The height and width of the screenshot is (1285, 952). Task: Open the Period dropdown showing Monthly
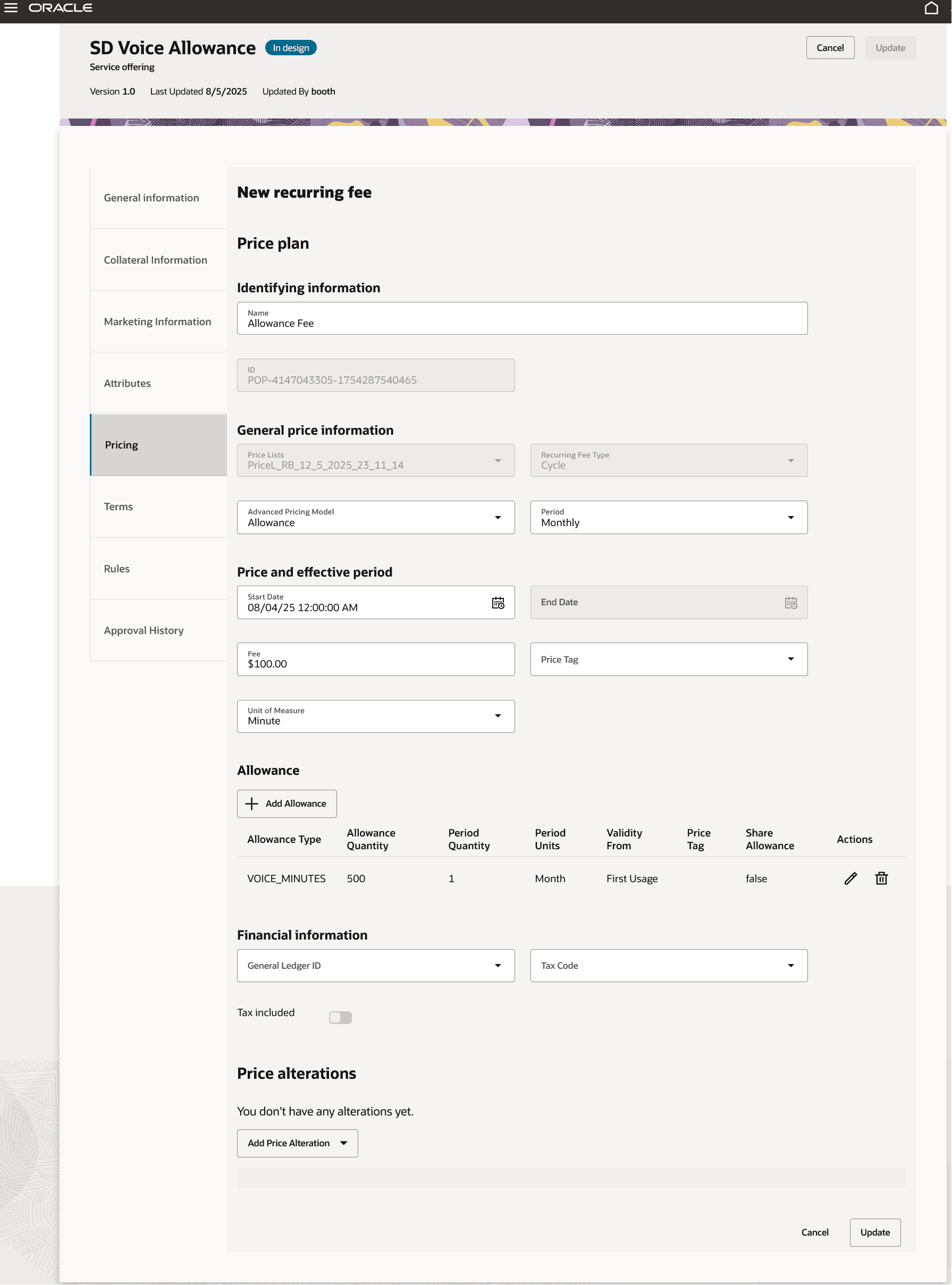(x=791, y=517)
